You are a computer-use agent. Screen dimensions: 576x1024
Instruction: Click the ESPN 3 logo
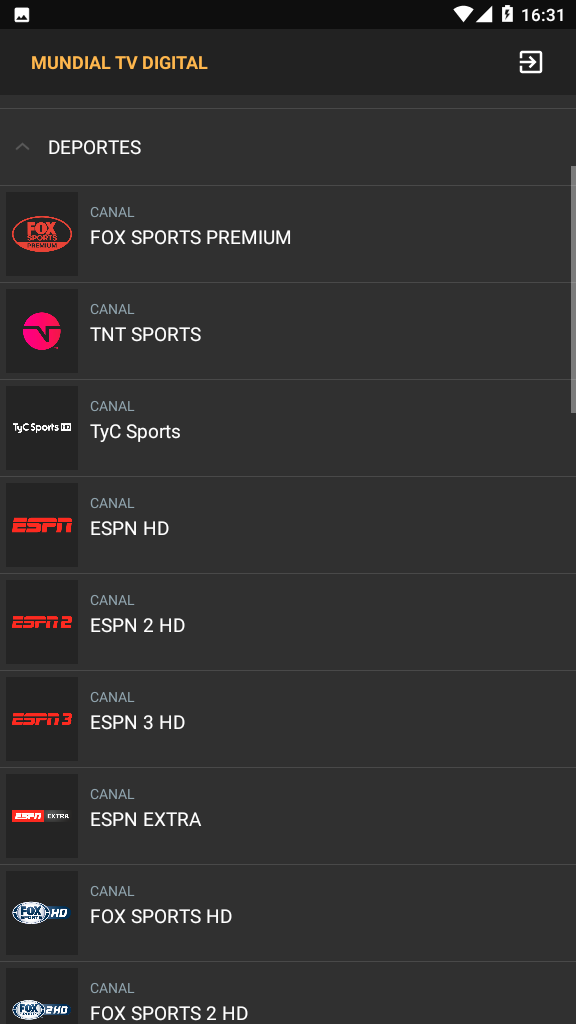pos(42,719)
